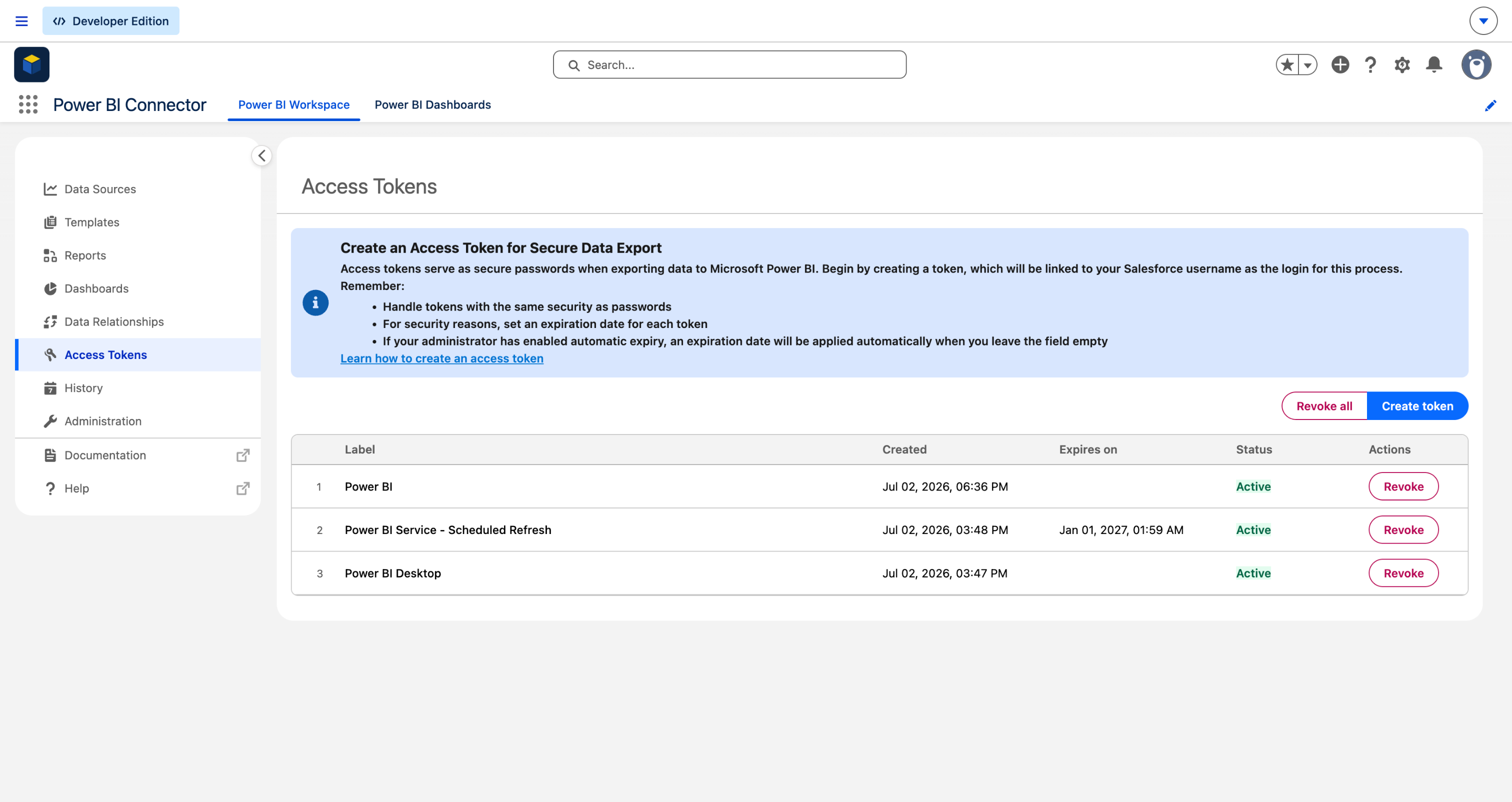The width and height of the screenshot is (1512, 802).
Task: Select Access Tokens in sidebar
Action: pos(138,354)
